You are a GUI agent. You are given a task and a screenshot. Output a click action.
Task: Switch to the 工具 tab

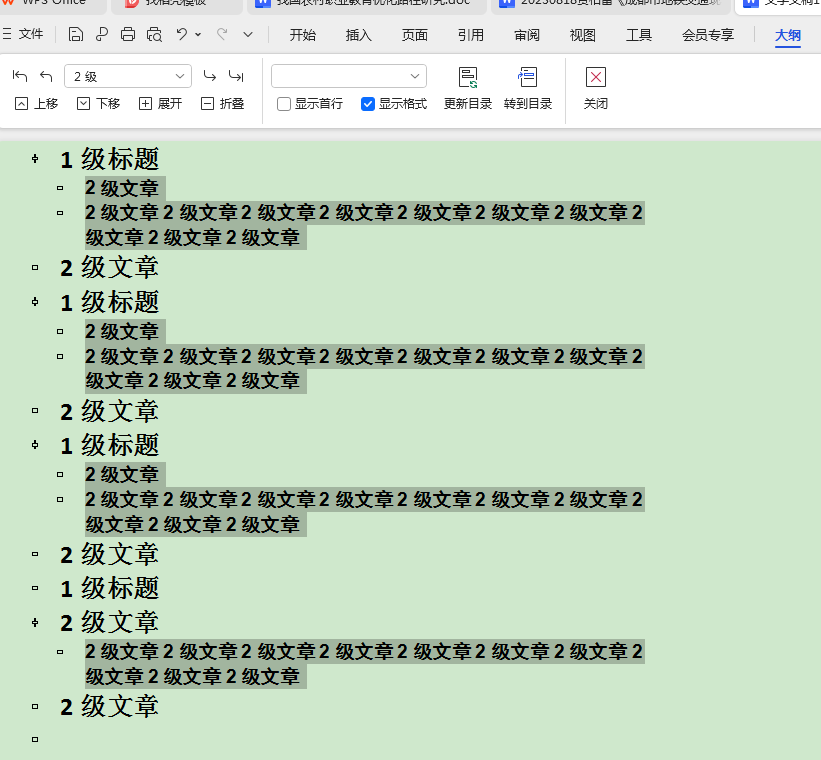coord(639,35)
